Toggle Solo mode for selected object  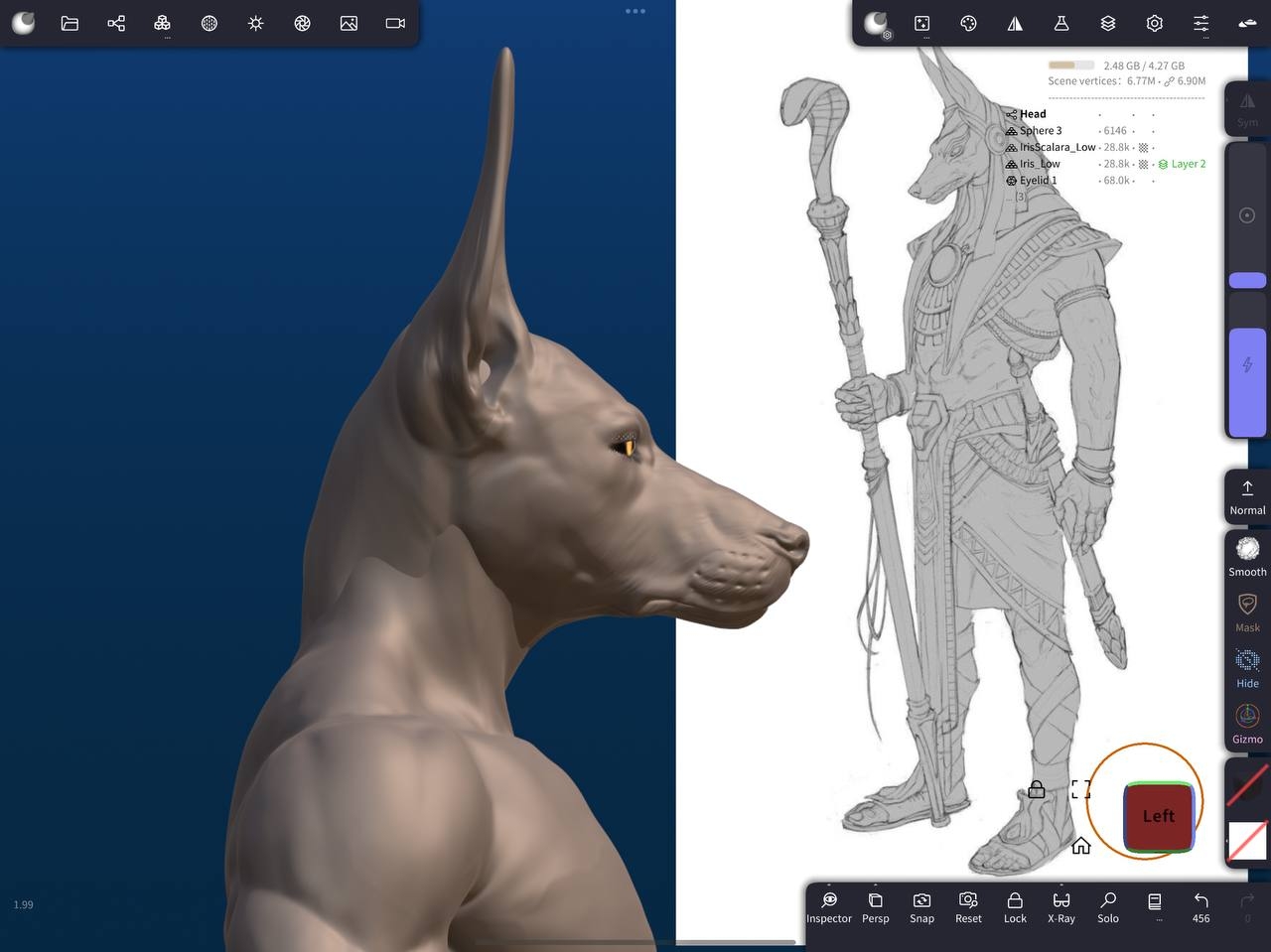[x=1108, y=905]
